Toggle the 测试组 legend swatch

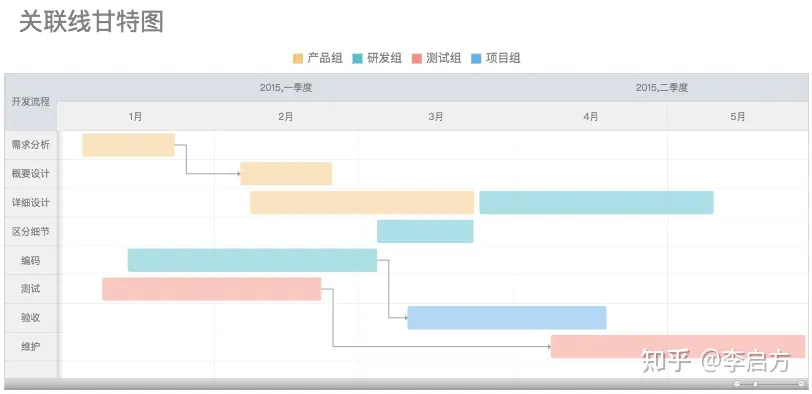pos(417,58)
